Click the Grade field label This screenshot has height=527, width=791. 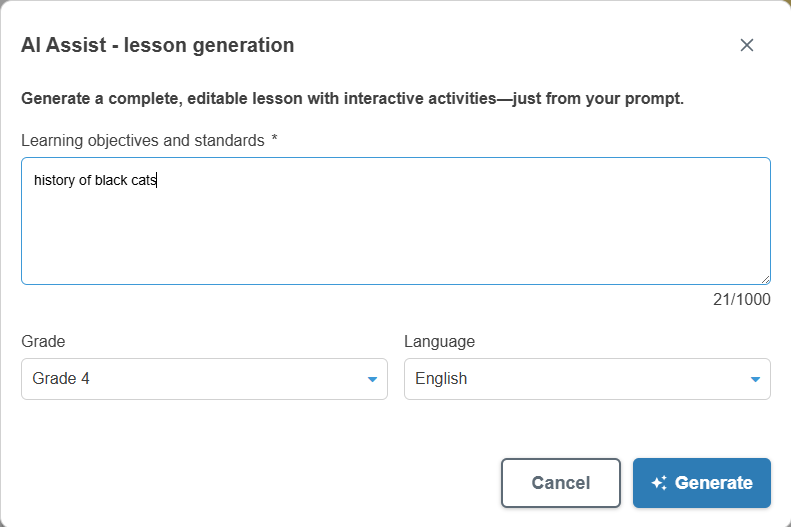pos(43,341)
